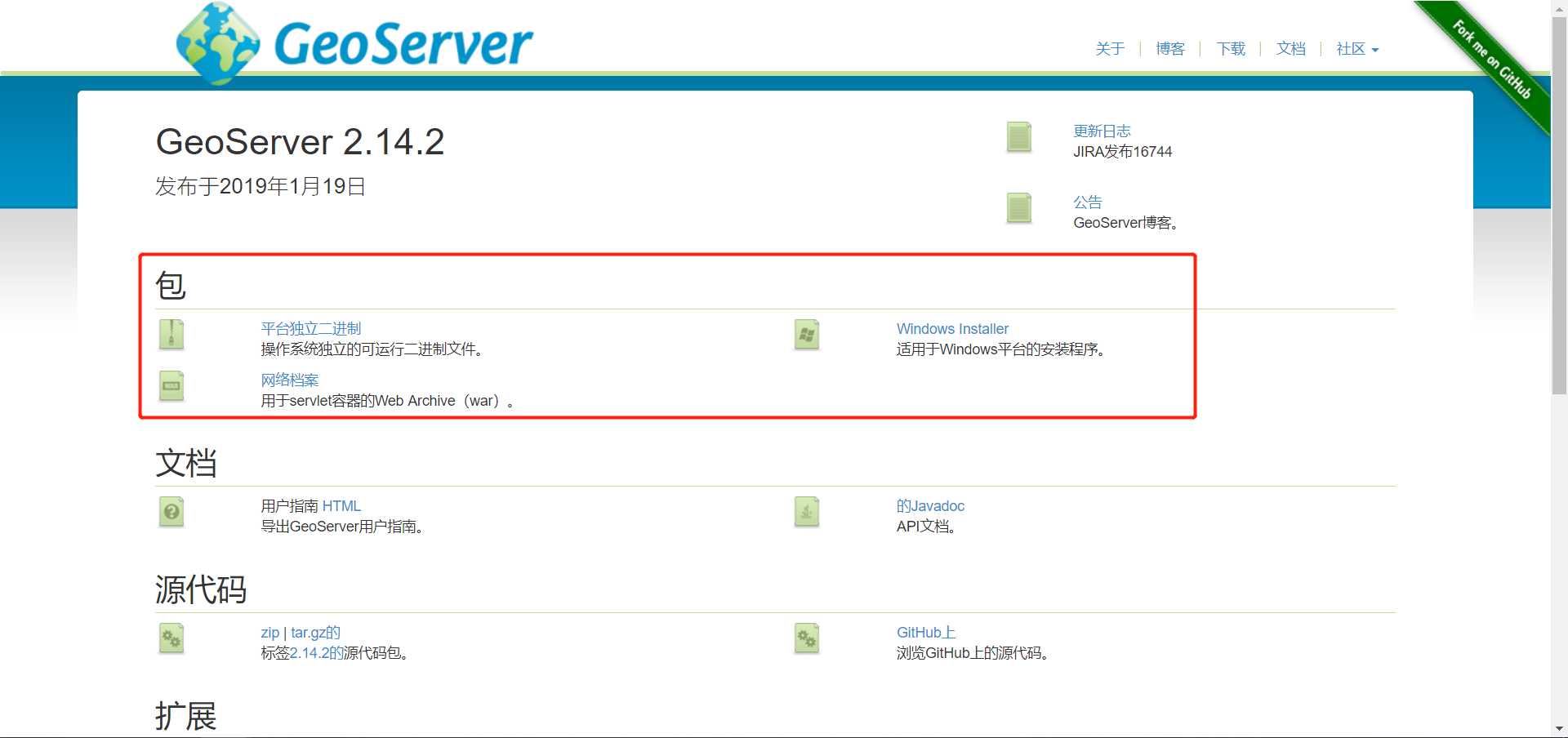The width and height of the screenshot is (1568, 738).
Task: Click the 扩展 section heading
Action: [x=186, y=716]
